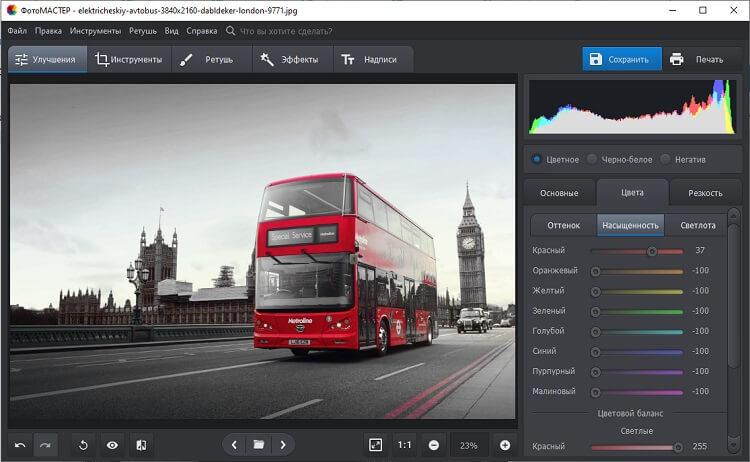
Task: Open the Инструменты menu in menu bar
Action: [x=95, y=31]
